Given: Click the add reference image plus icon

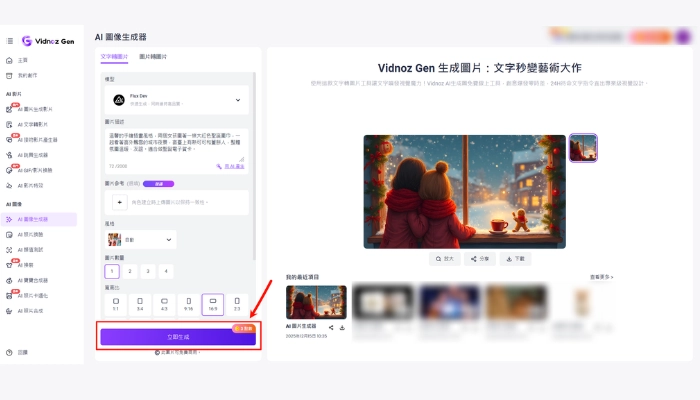Looking at the screenshot, I should [118, 202].
